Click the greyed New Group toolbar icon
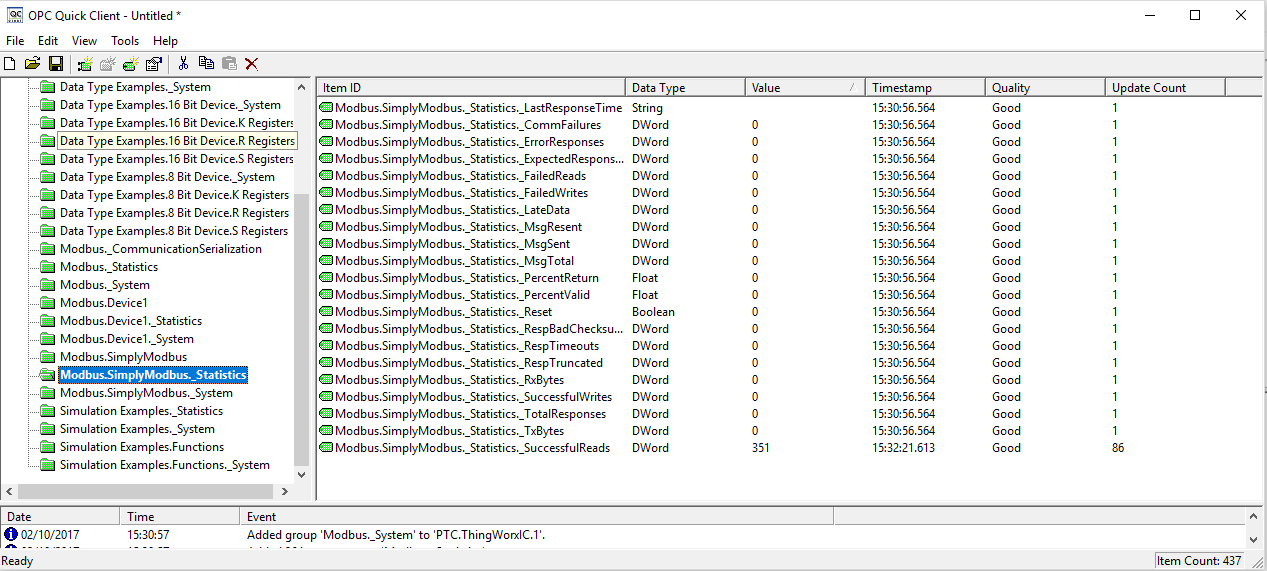This screenshot has width=1267, height=571. pos(108,64)
